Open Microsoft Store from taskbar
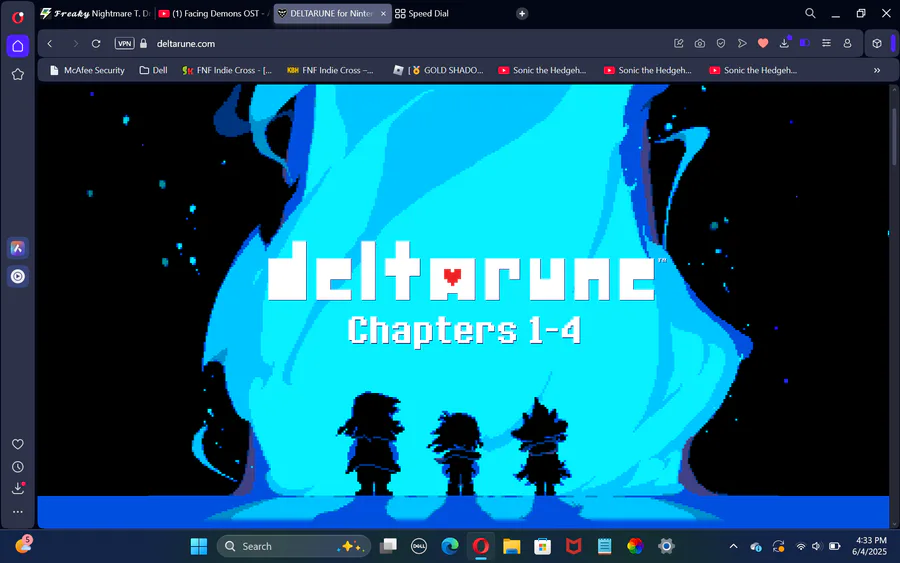 coord(542,546)
